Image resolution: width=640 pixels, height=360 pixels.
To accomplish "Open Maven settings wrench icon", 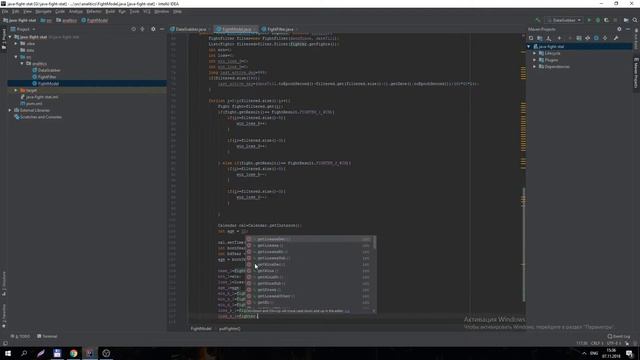I will tap(616, 38).
